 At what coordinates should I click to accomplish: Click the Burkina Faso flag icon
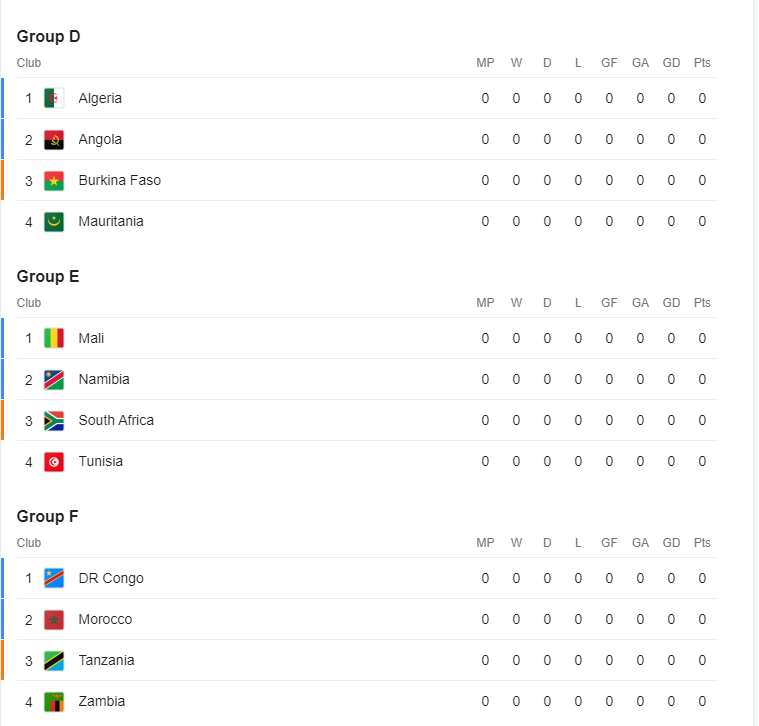pos(54,181)
